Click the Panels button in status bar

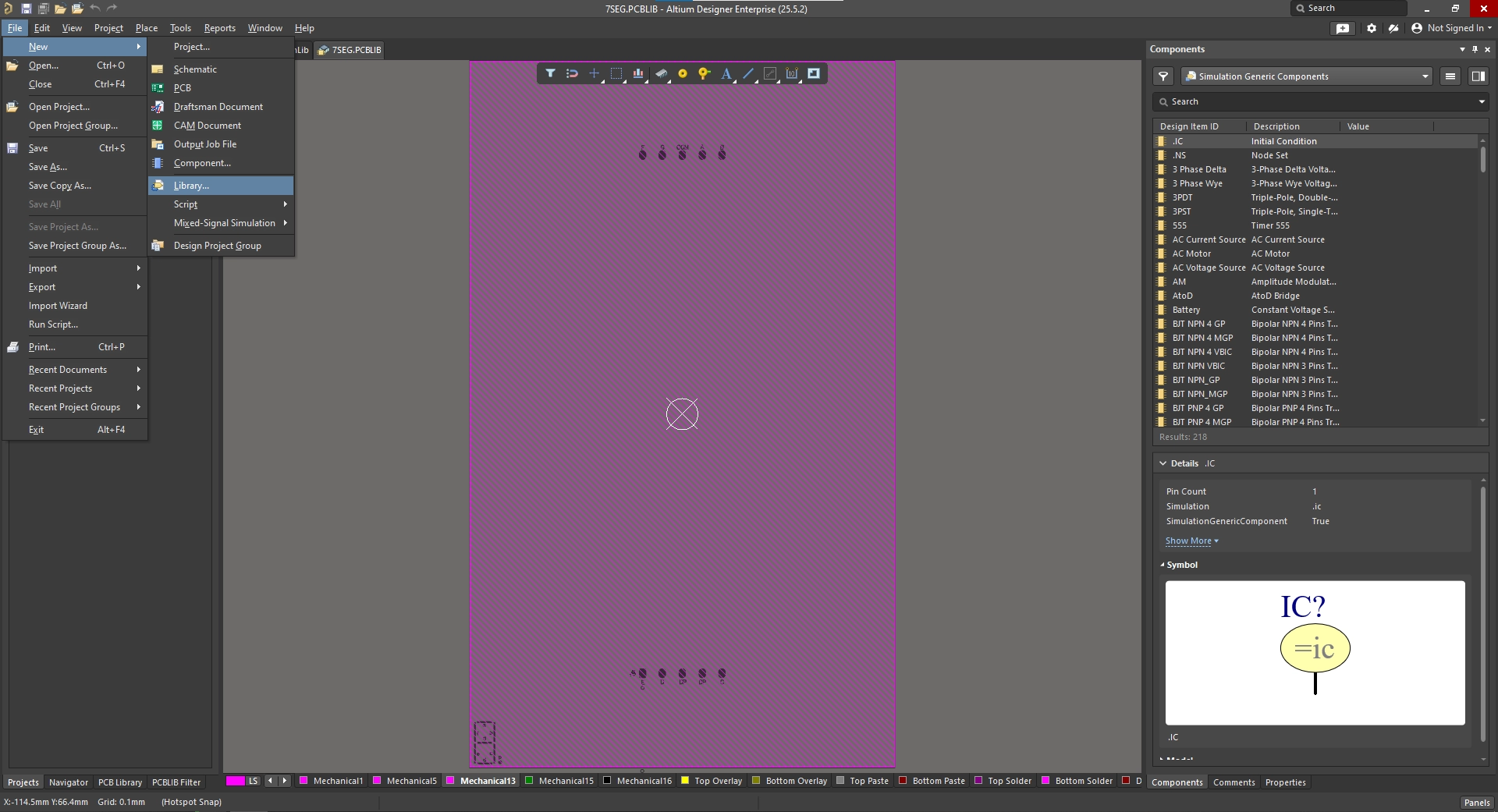click(x=1476, y=803)
